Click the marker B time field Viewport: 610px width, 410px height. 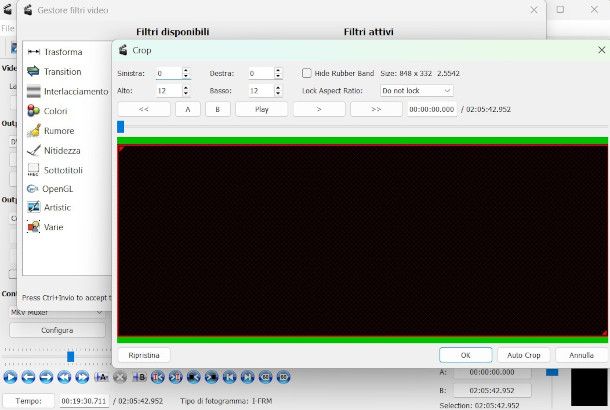(x=492, y=390)
